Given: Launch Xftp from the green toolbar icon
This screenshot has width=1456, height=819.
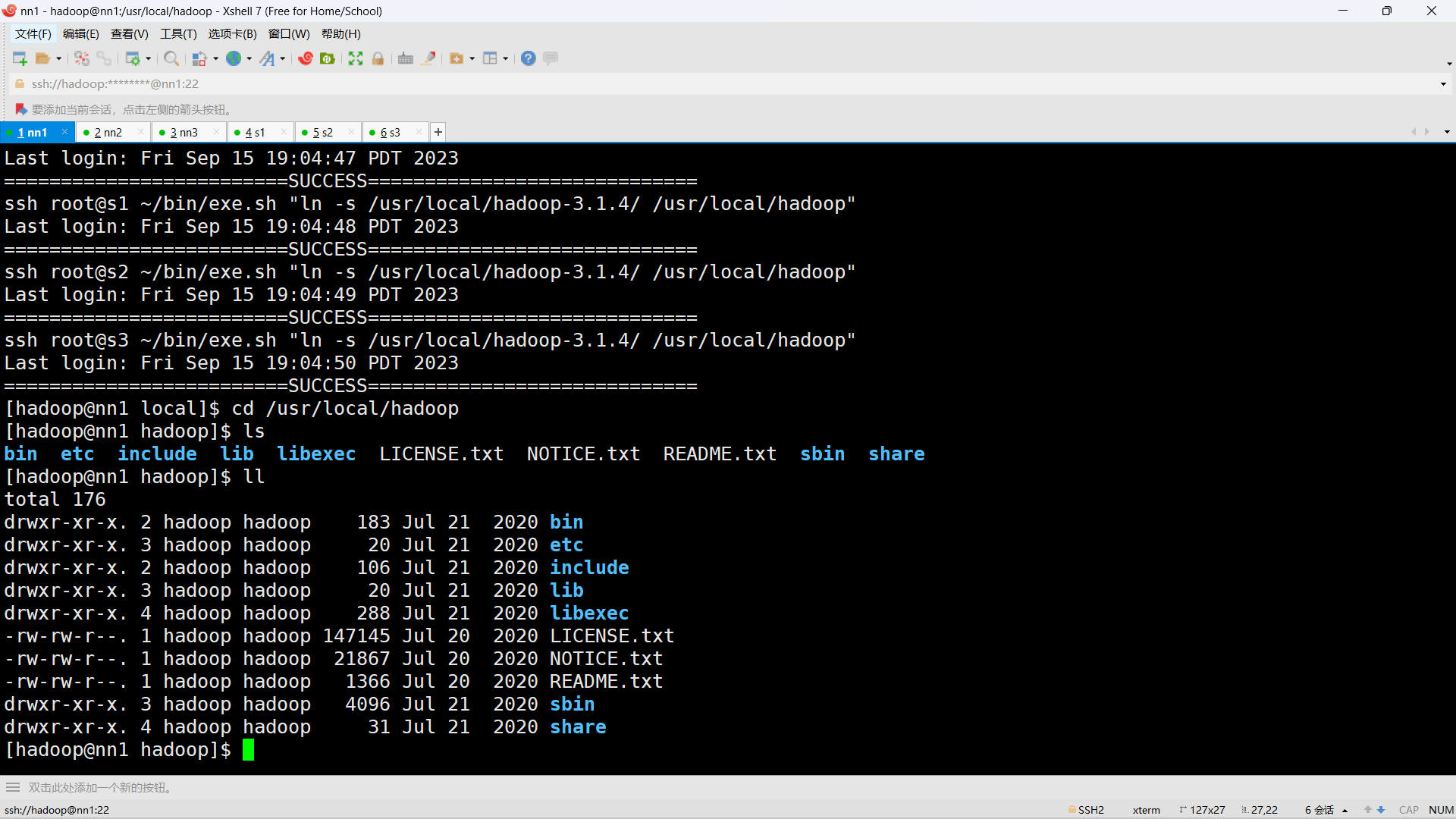Looking at the screenshot, I should click(328, 58).
